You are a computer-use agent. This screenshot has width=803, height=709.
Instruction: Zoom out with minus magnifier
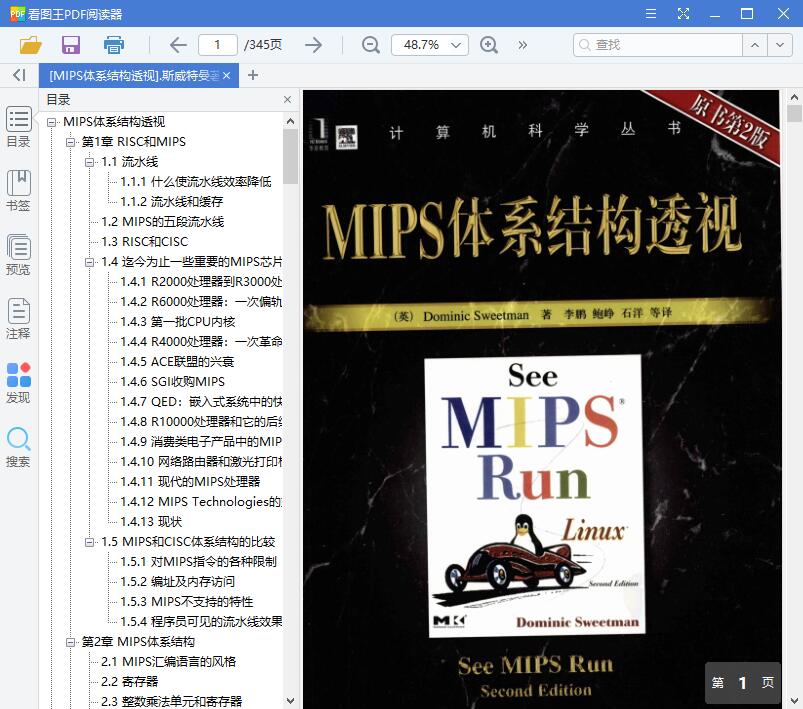pyautogui.click(x=370, y=45)
